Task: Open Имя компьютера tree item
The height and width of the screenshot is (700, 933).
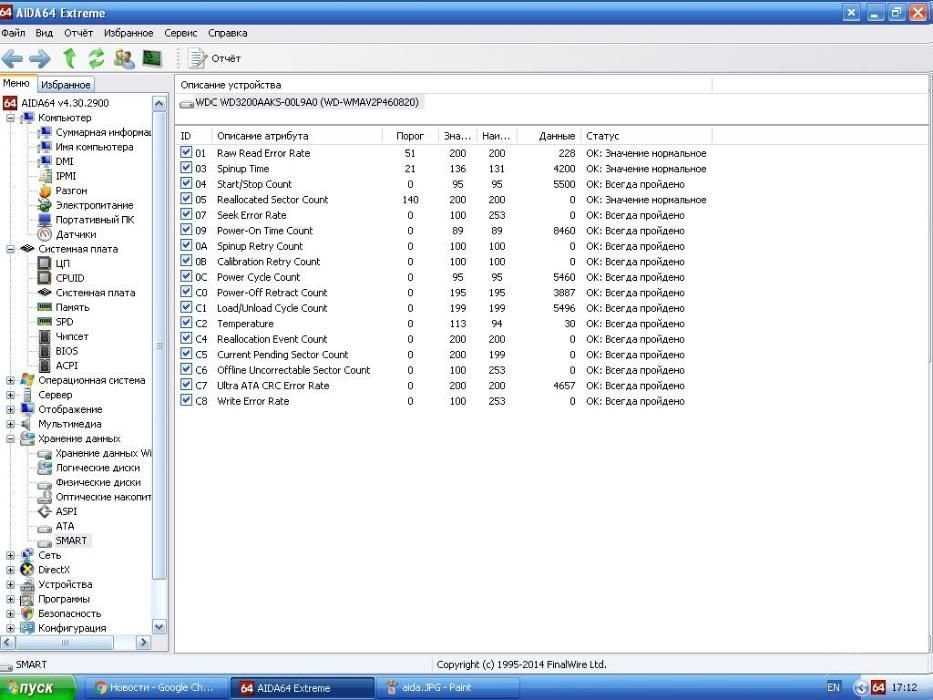Action: click(86, 146)
